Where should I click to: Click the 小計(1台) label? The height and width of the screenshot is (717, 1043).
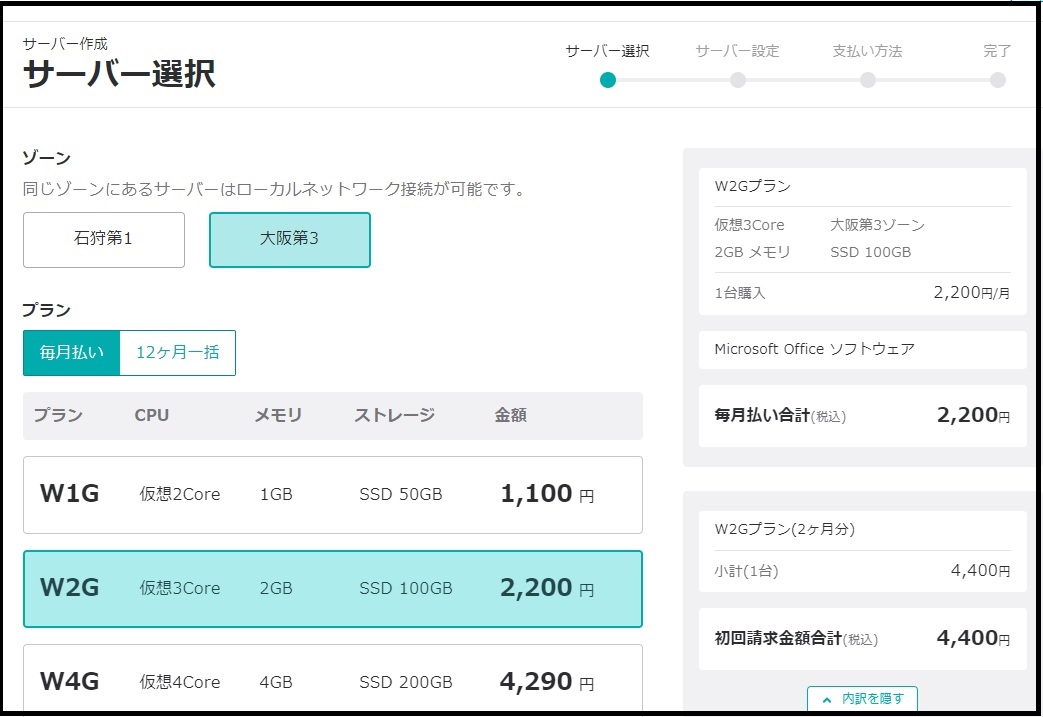tap(746, 571)
